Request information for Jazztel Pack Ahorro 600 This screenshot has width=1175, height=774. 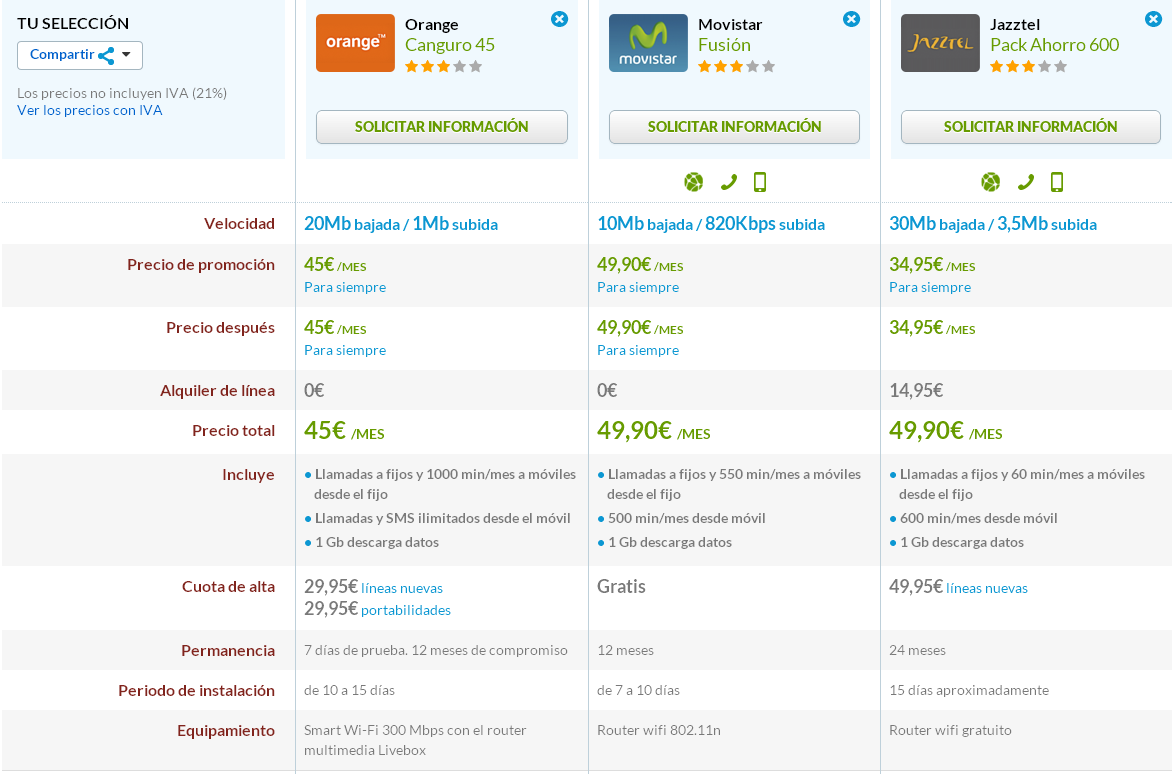coord(1030,127)
